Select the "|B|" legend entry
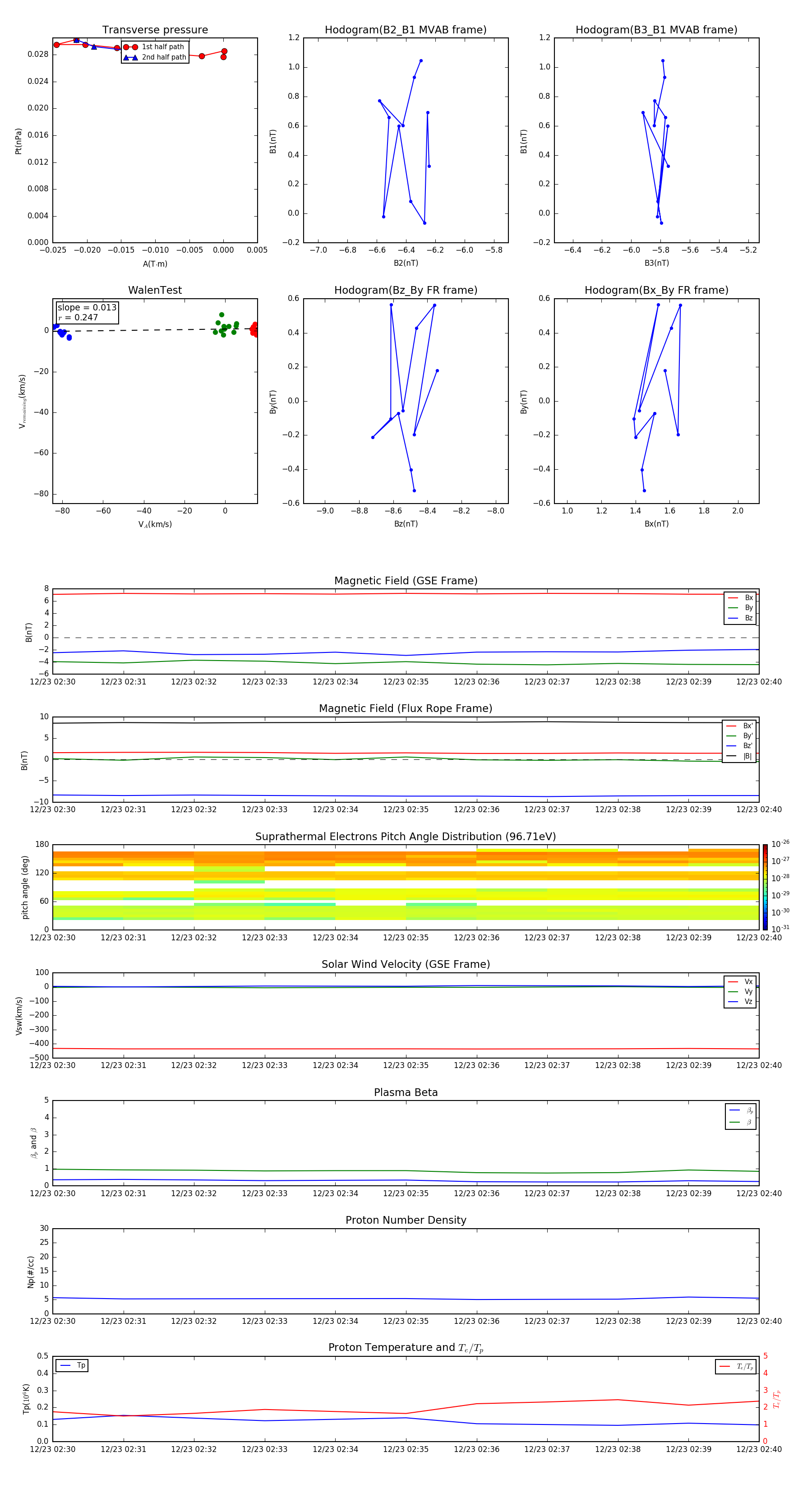 click(x=740, y=756)
